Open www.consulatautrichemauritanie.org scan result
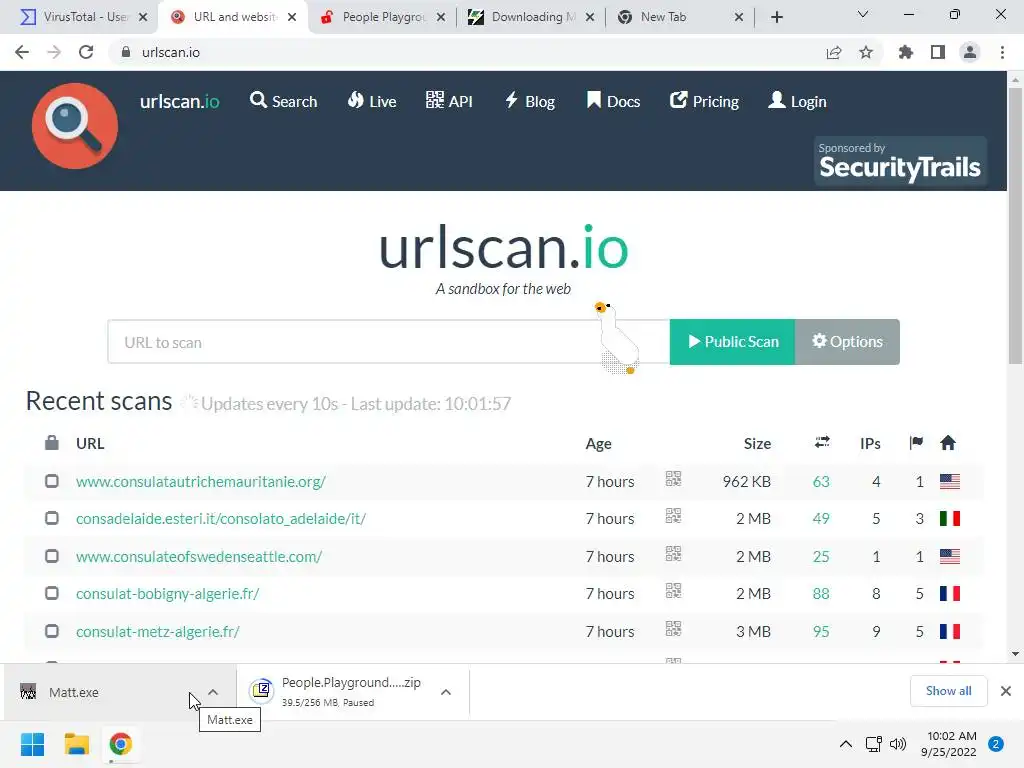Screen dimensions: 1024x768 click(x=200, y=481)
